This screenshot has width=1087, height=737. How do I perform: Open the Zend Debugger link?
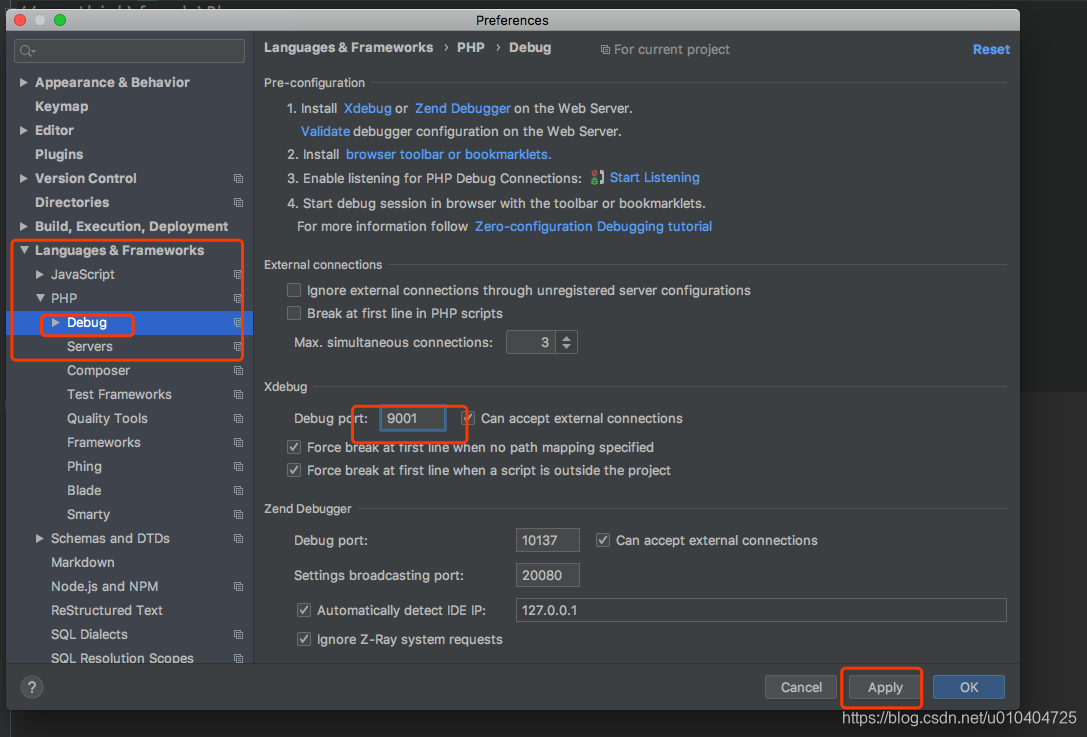(x=462, y=109)
